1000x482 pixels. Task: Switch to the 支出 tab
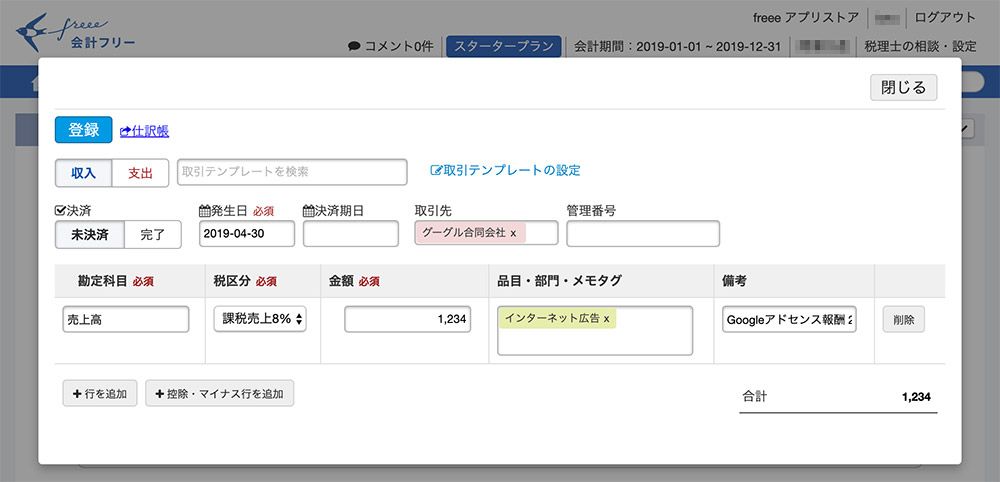pyautogui.click(x=140, y=173)
